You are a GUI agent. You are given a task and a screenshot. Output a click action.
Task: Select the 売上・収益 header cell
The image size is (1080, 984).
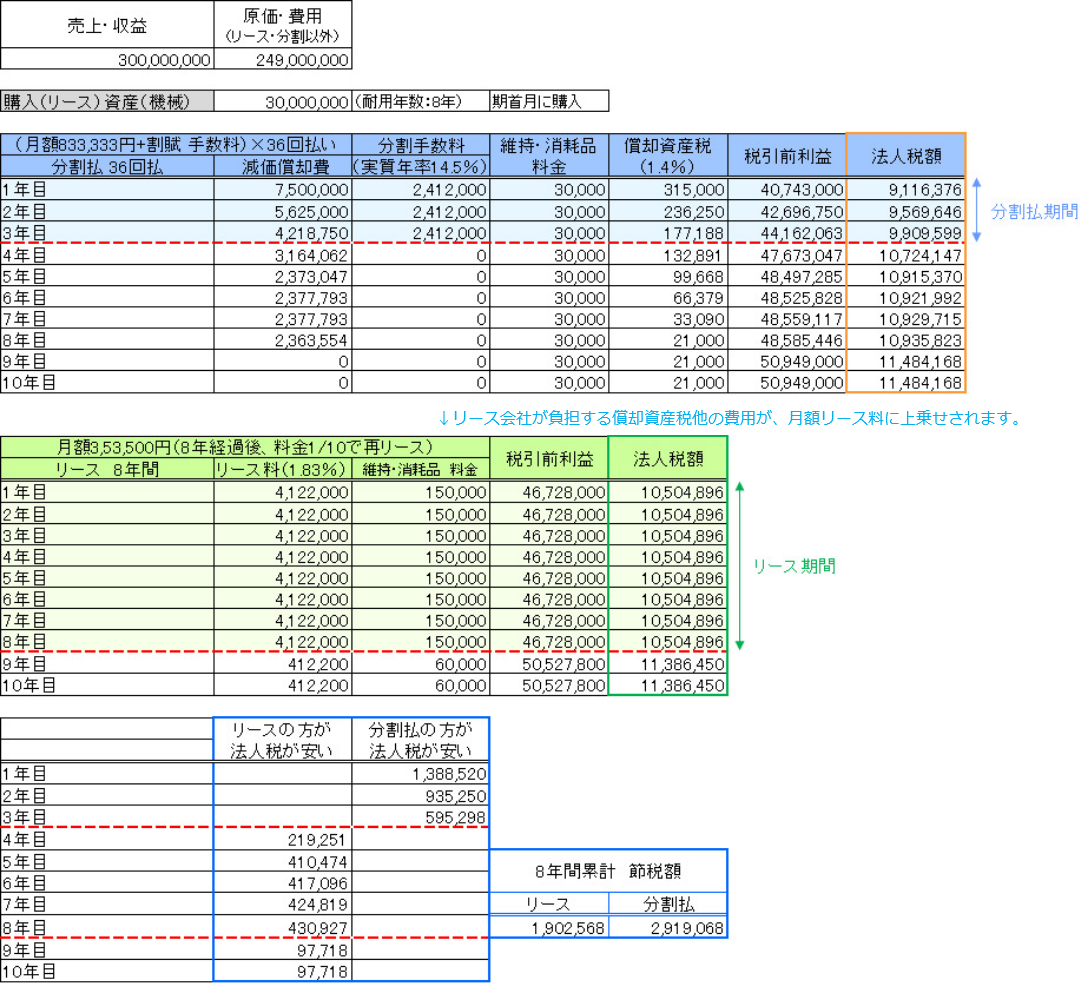pyautogui.click(x=107, y=25)
